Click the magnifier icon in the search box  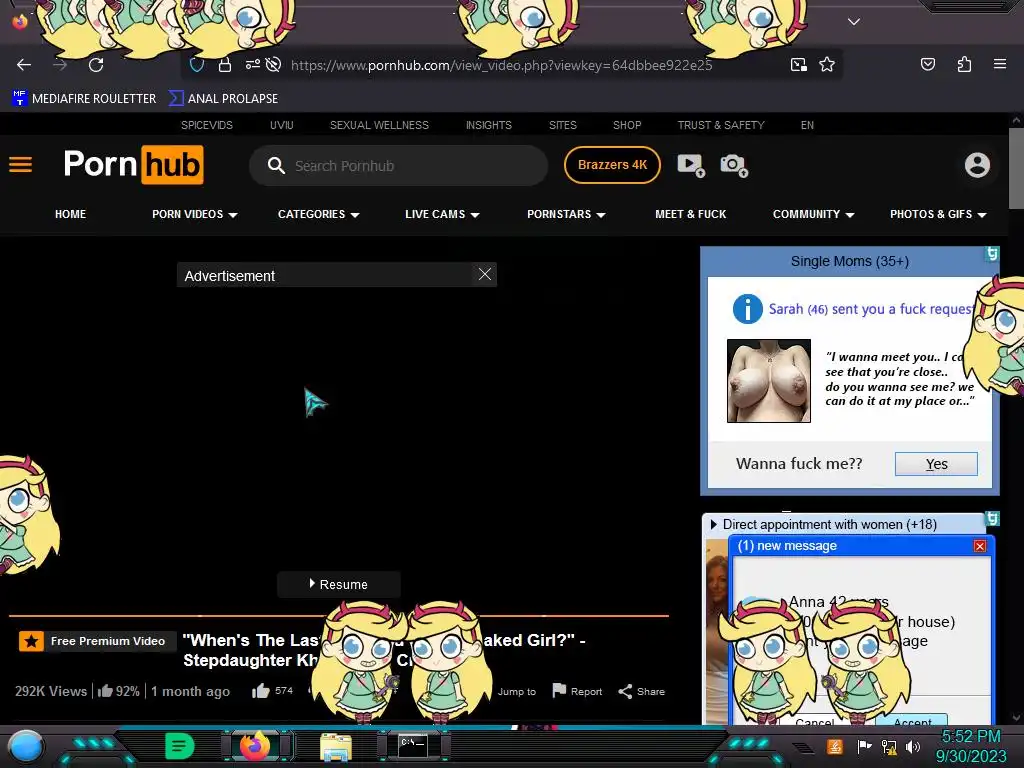(276, 166)
